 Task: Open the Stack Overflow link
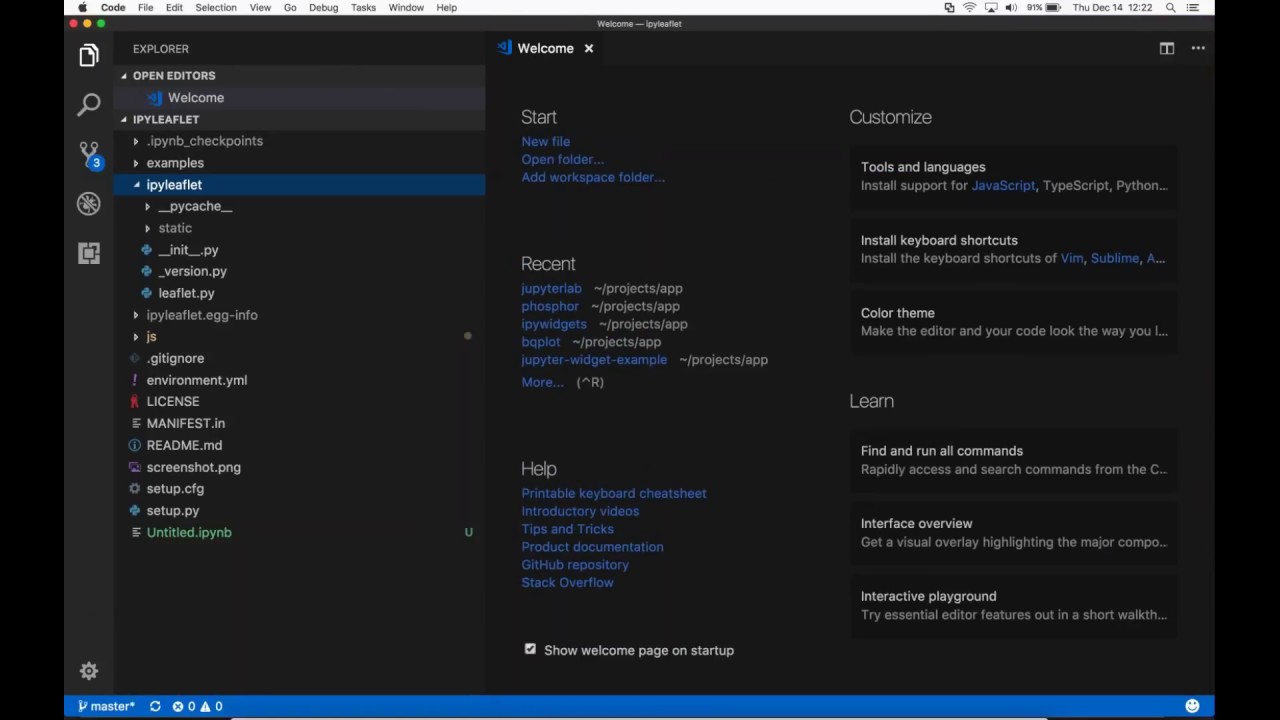pos(567,583)
